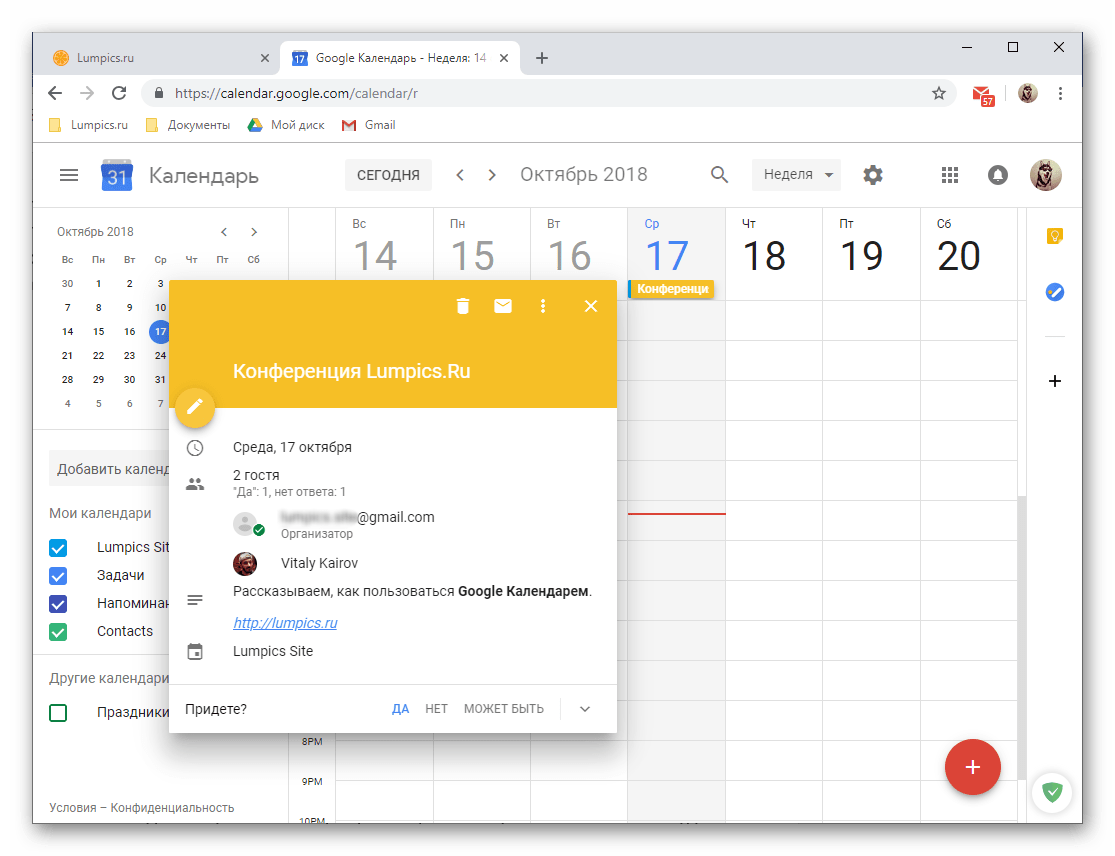Open Google account avatar in Calendar header
Screen dimensions: 1115x856
coord(1045,175)
